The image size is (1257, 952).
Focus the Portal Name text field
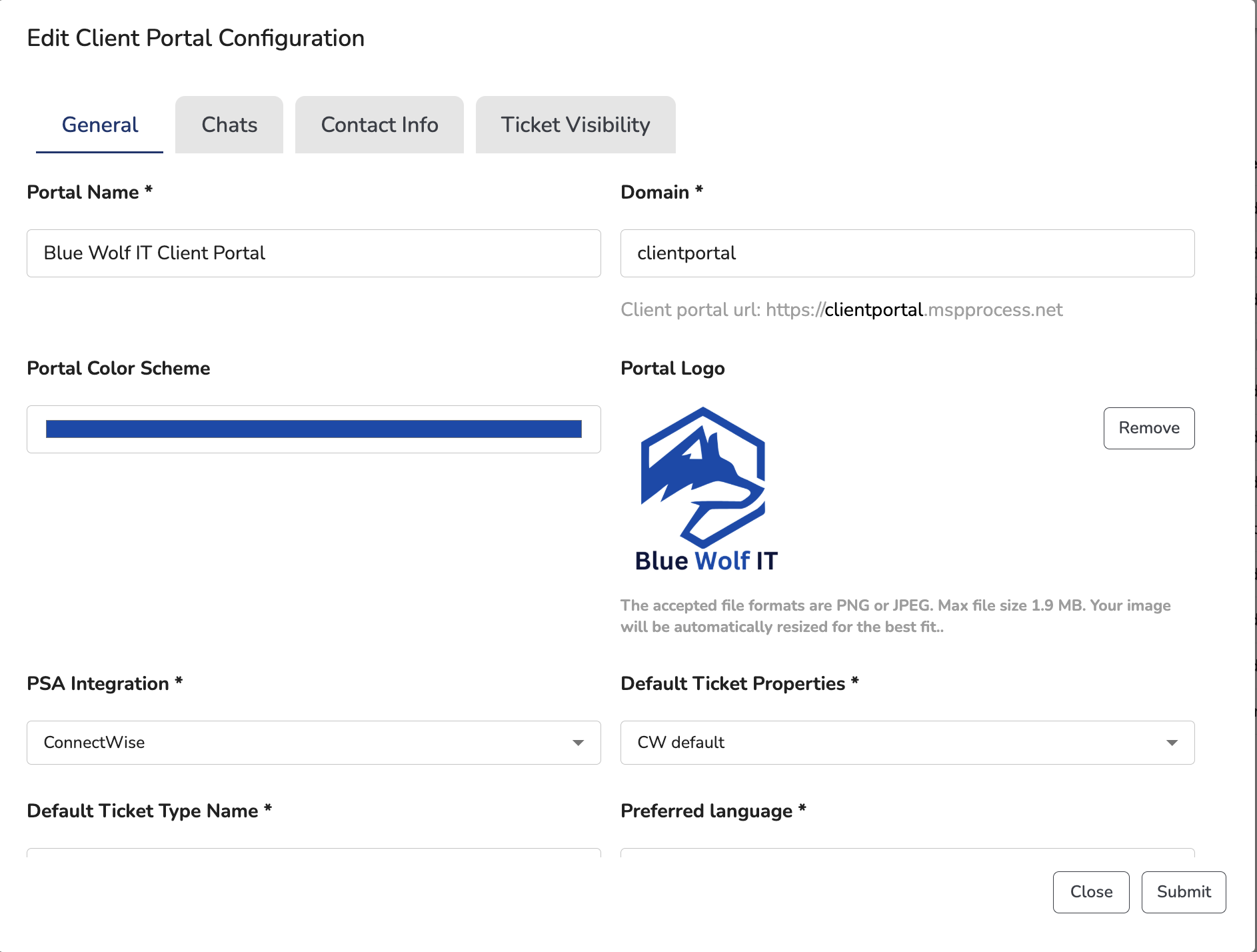(313, 253)
